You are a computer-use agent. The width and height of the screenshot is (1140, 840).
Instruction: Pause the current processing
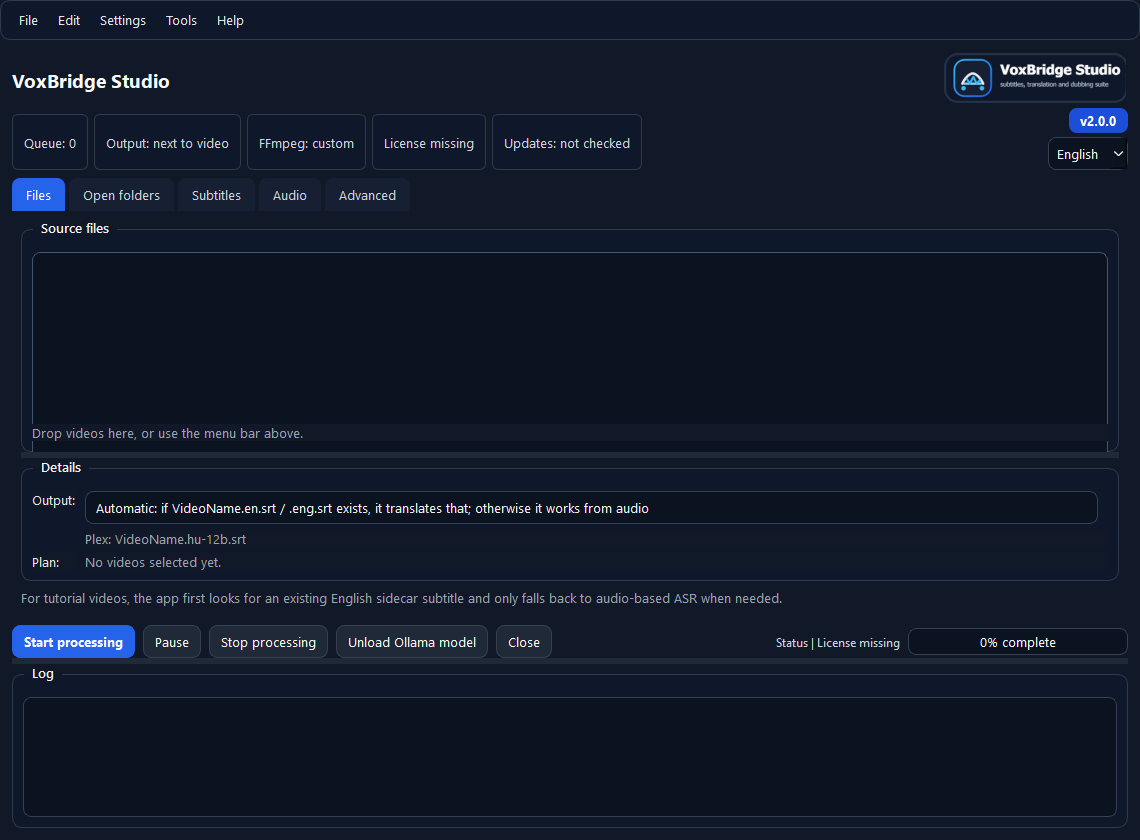[171, 641]
